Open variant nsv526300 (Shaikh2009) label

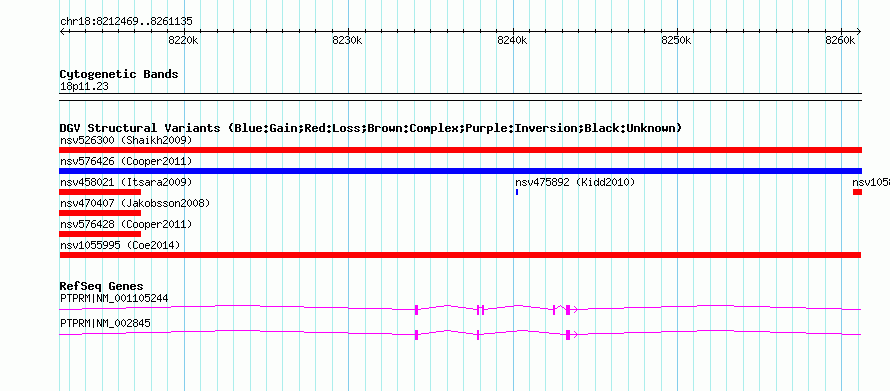126,140
